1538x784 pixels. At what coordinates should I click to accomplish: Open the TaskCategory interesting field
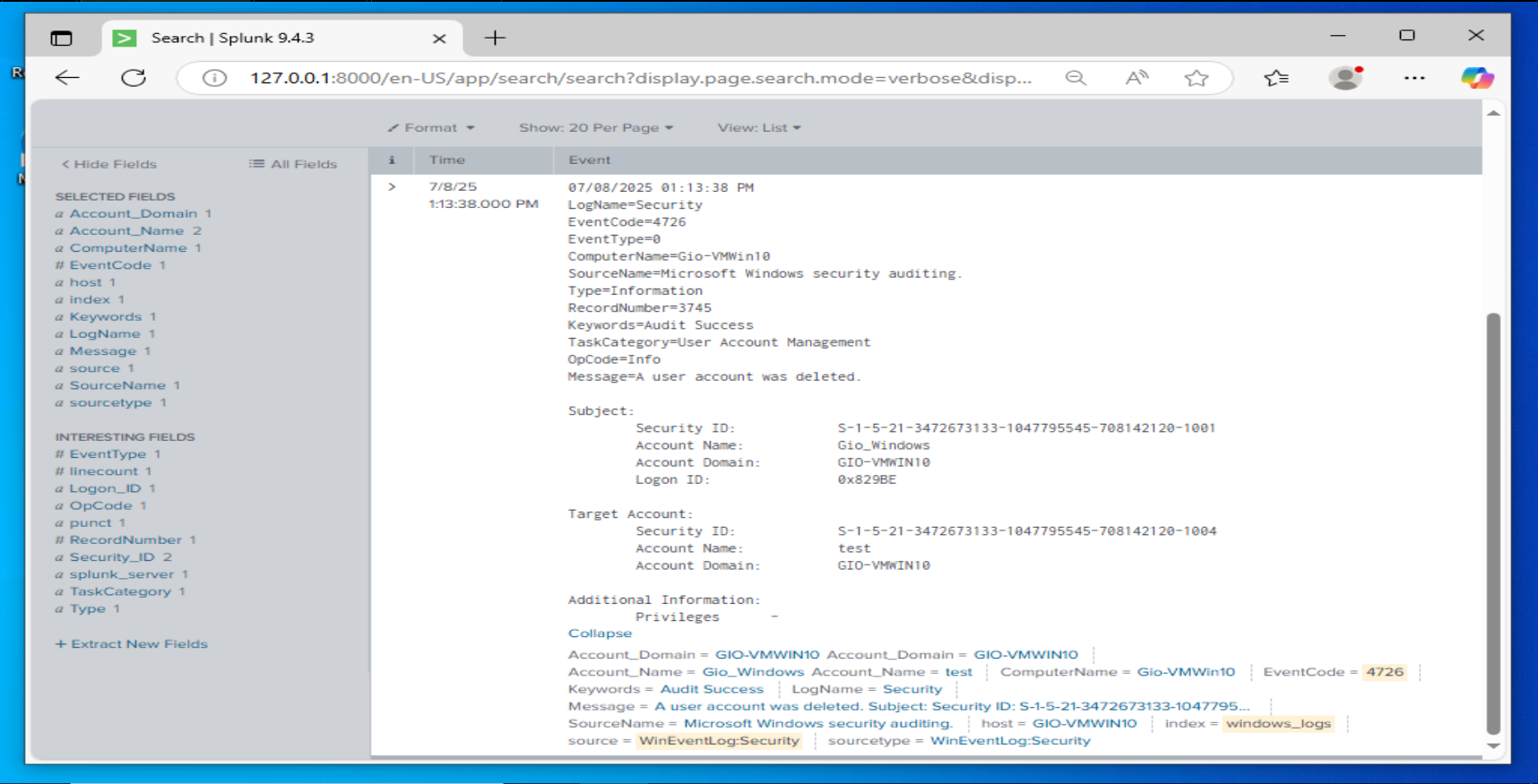pos(120,590)
